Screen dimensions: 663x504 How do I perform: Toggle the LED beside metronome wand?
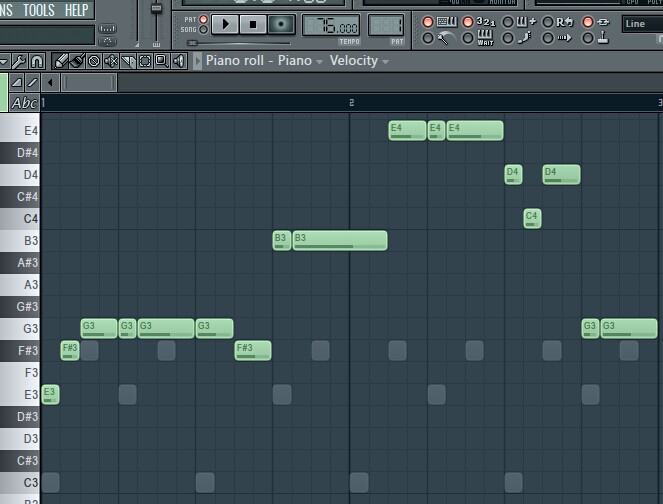pyautogui.click(x=428, y=38)
